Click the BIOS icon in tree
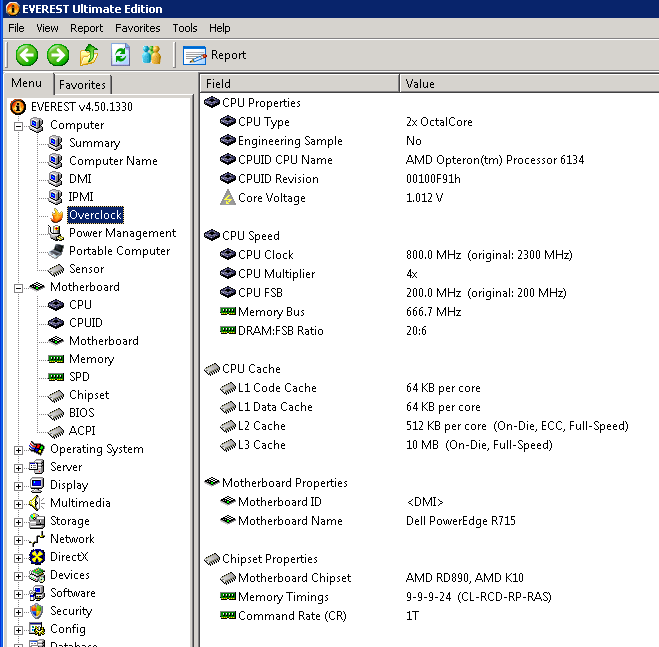The image size is (659, 647). pos(55,414)
